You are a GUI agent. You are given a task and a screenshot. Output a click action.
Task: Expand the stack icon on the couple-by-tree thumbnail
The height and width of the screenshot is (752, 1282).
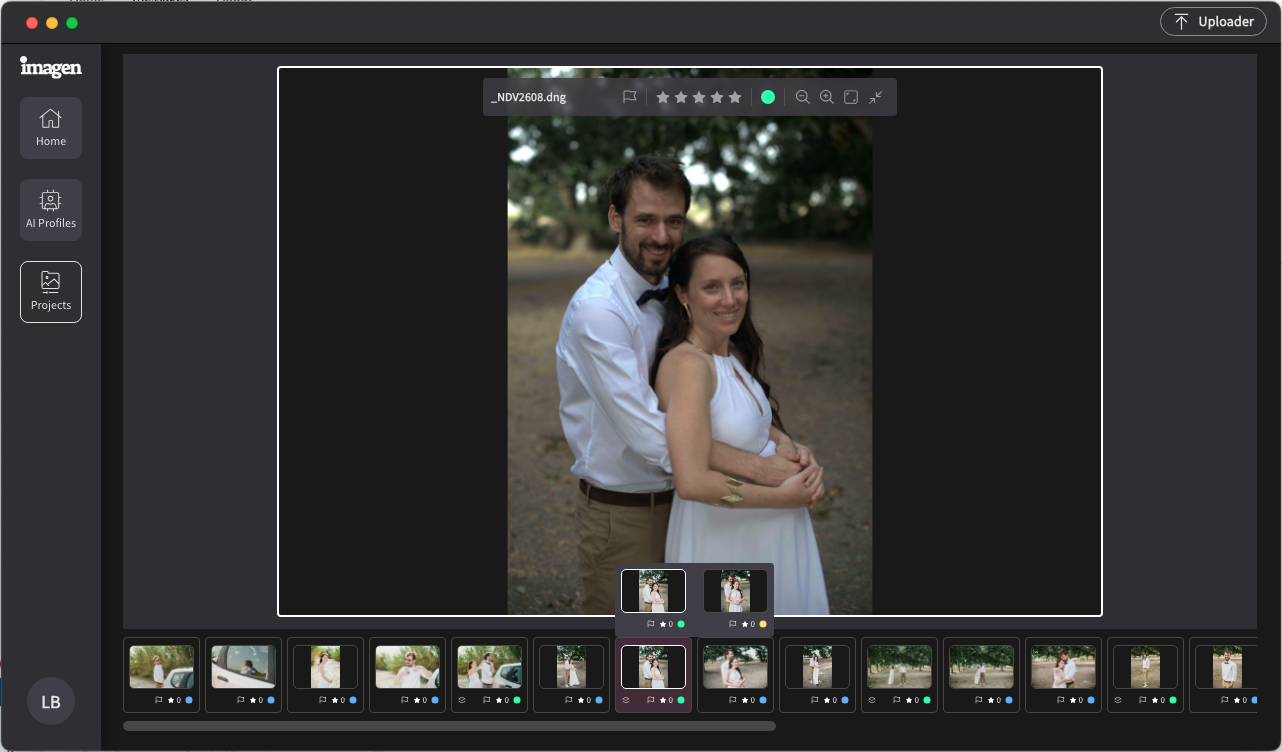[x=871, y=700]
